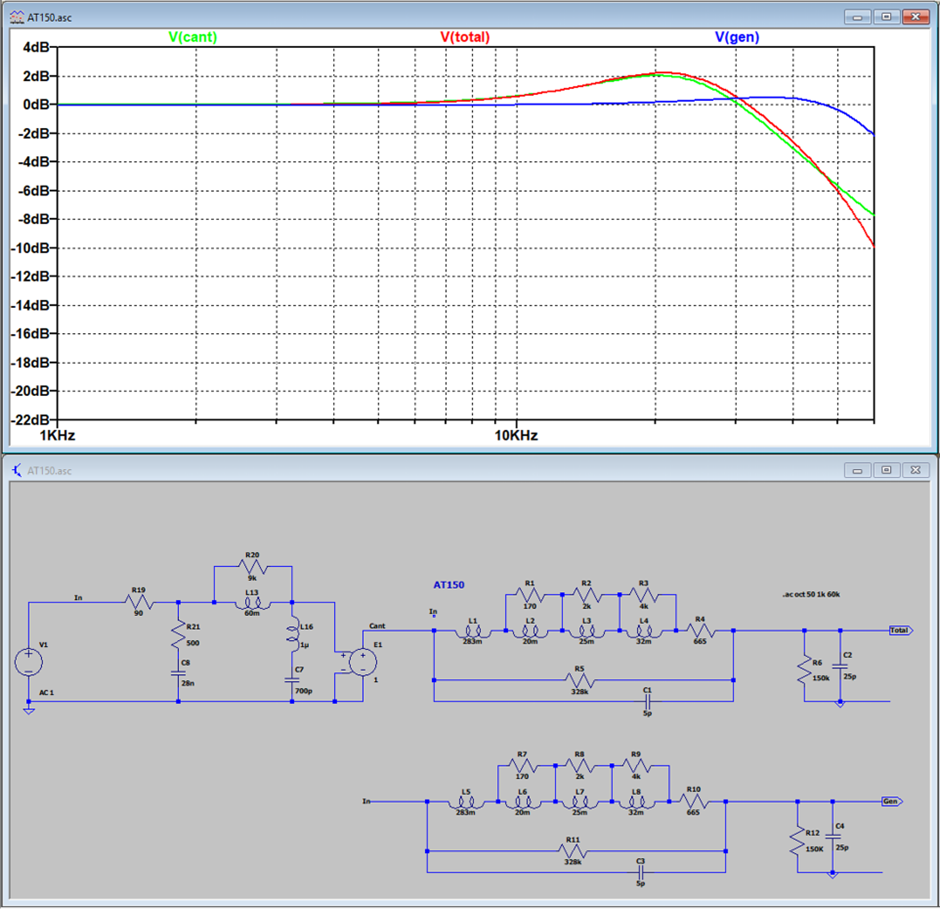Click the .ac oct 50 1k 60k directive
The width and height of the screenshot is (940, 909).
coord(811,594)
